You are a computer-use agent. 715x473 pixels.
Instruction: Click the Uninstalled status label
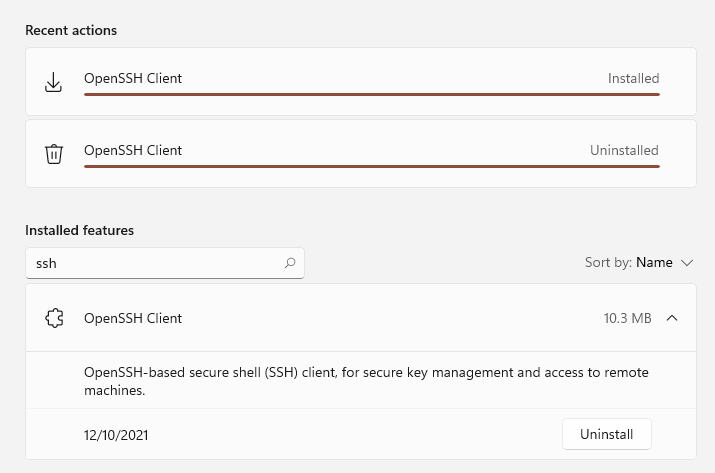coord(624,151)
